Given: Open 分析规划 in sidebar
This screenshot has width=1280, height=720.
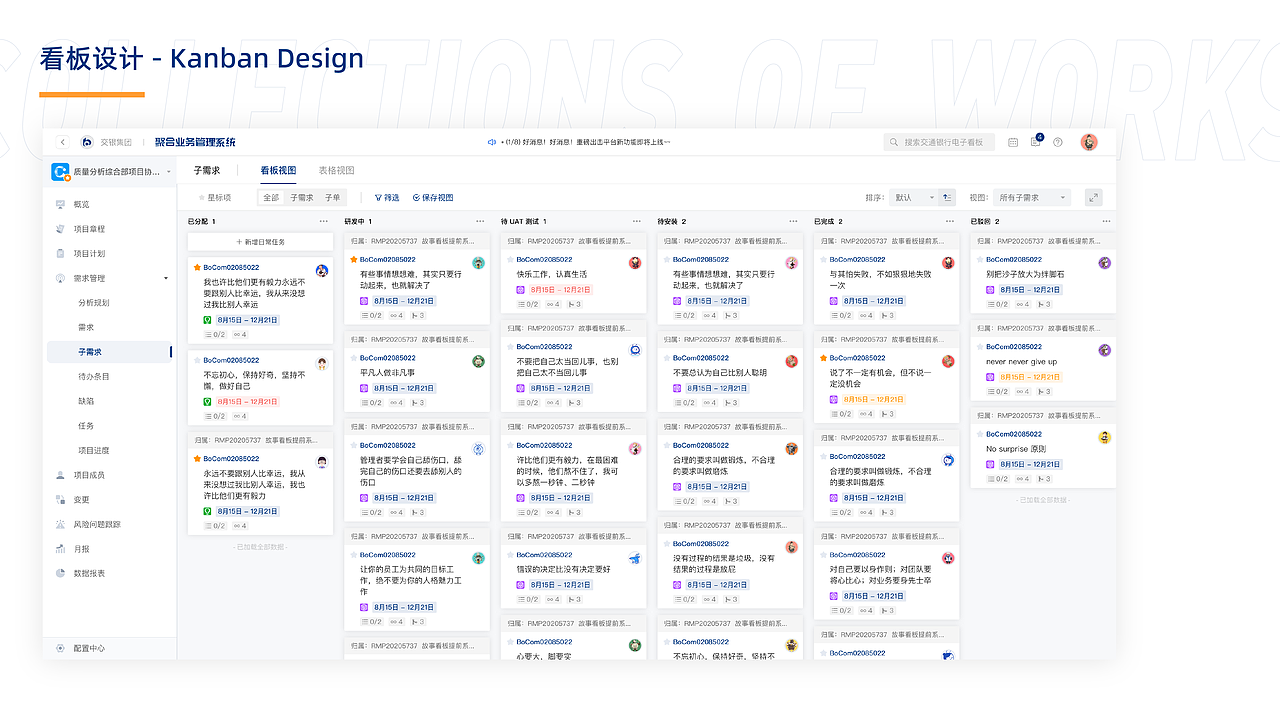Looking at the screenshot, I should point(94,303).
